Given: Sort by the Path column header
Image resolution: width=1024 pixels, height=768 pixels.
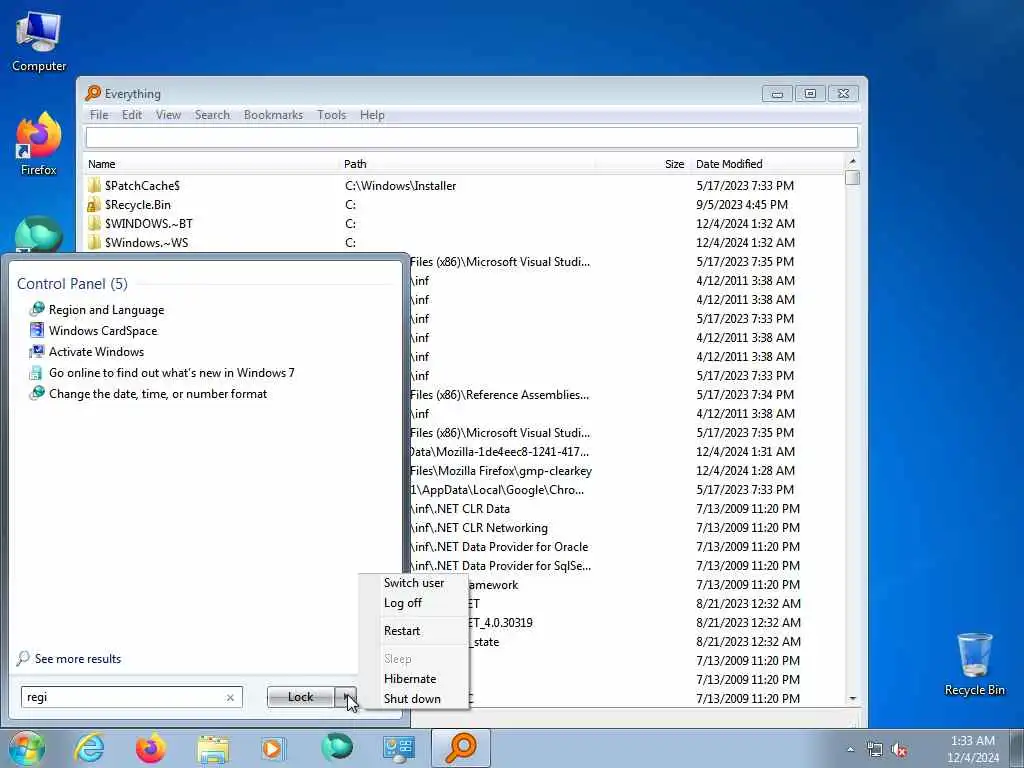Looking at the screenshot, I should pyautogui.click(x=468, y=164).
